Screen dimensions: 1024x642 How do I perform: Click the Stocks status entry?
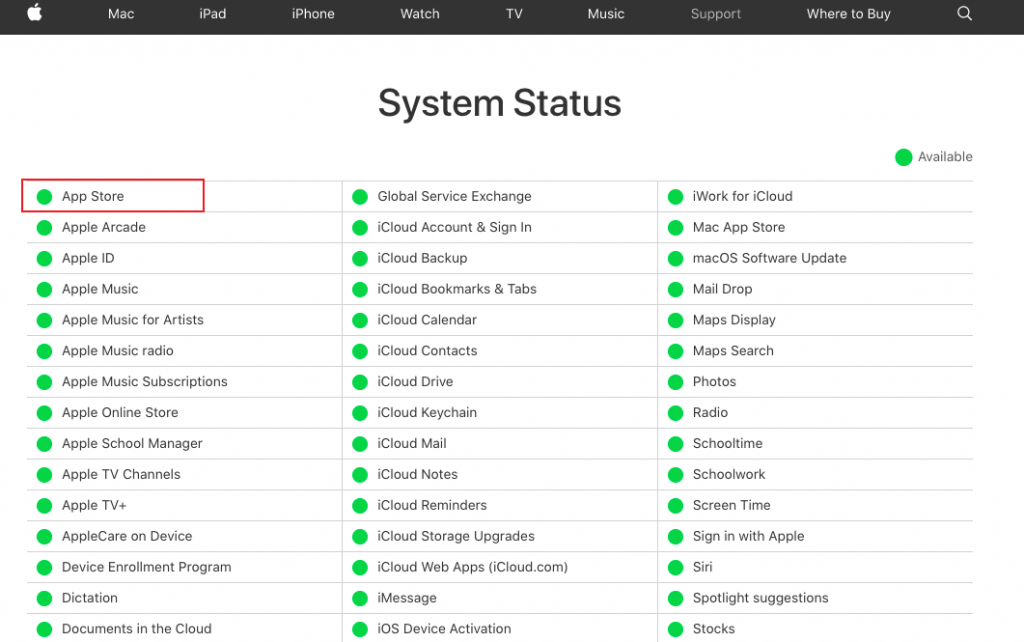714,629
